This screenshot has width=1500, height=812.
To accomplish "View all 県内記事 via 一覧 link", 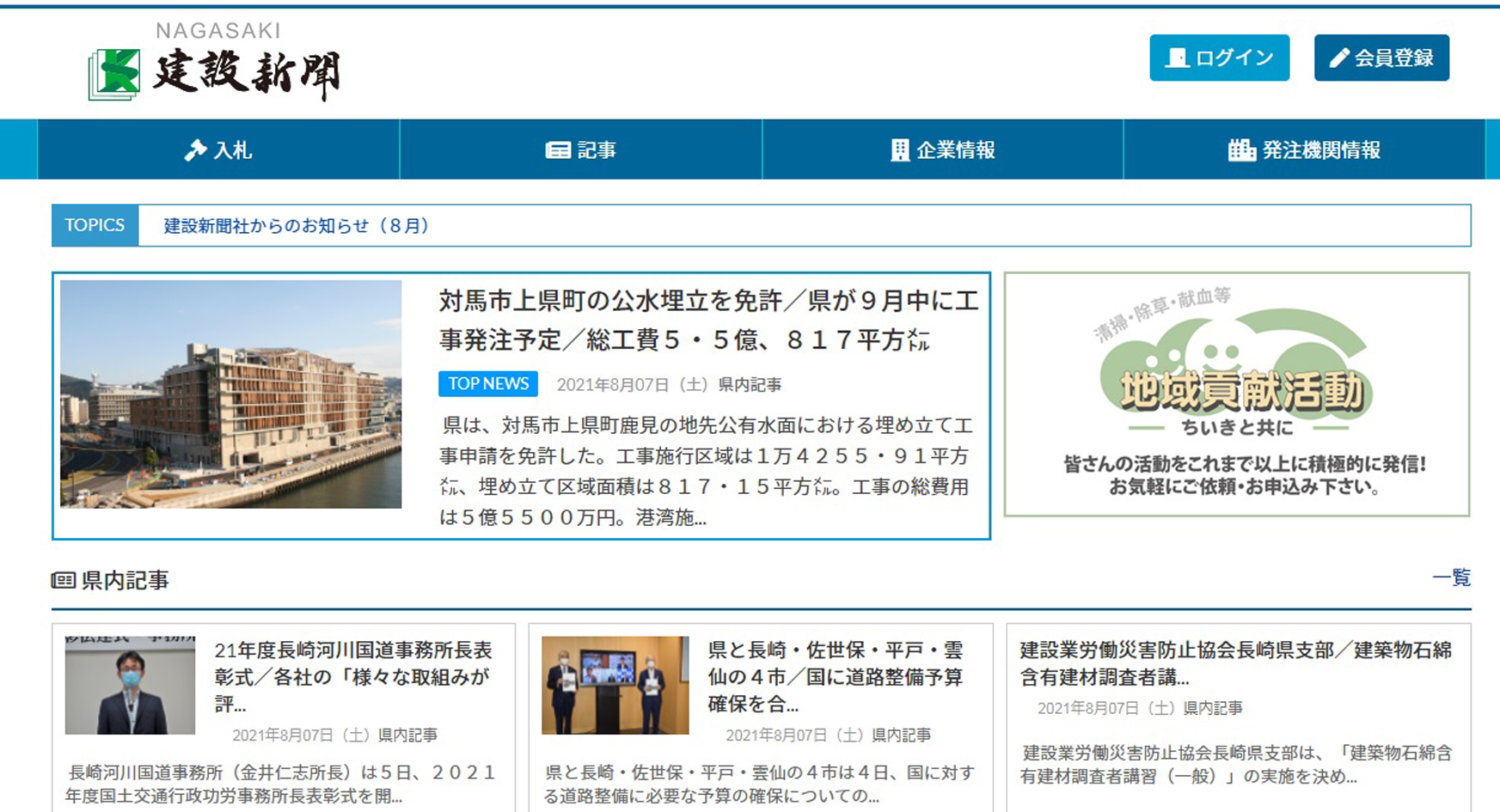I will coord(1451,578).
